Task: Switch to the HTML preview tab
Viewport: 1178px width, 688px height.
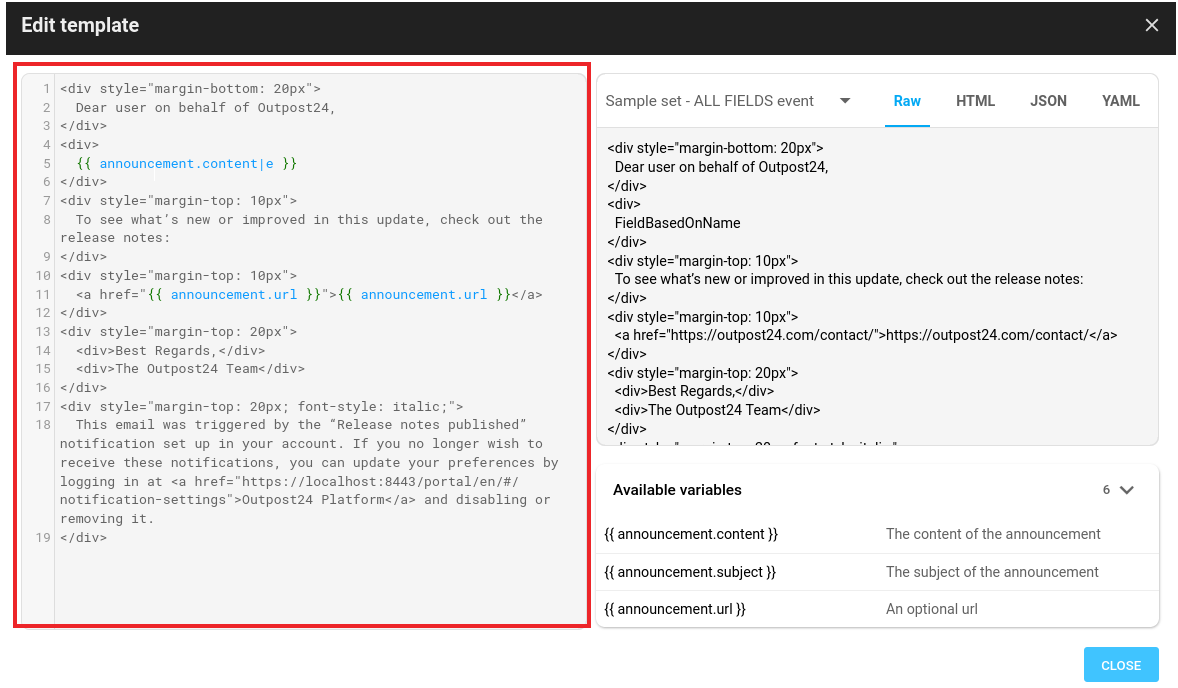Action: coord(975,101)
